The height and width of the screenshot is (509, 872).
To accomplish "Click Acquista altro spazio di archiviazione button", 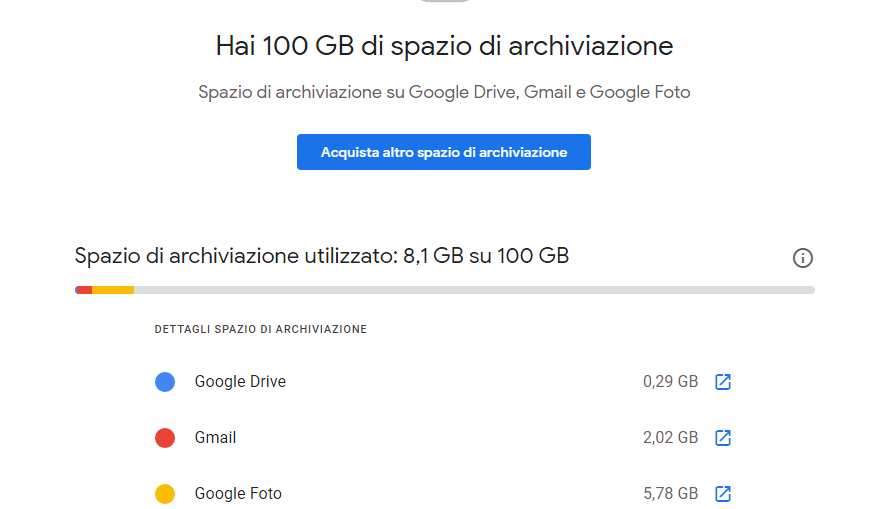I will point(444,152).
